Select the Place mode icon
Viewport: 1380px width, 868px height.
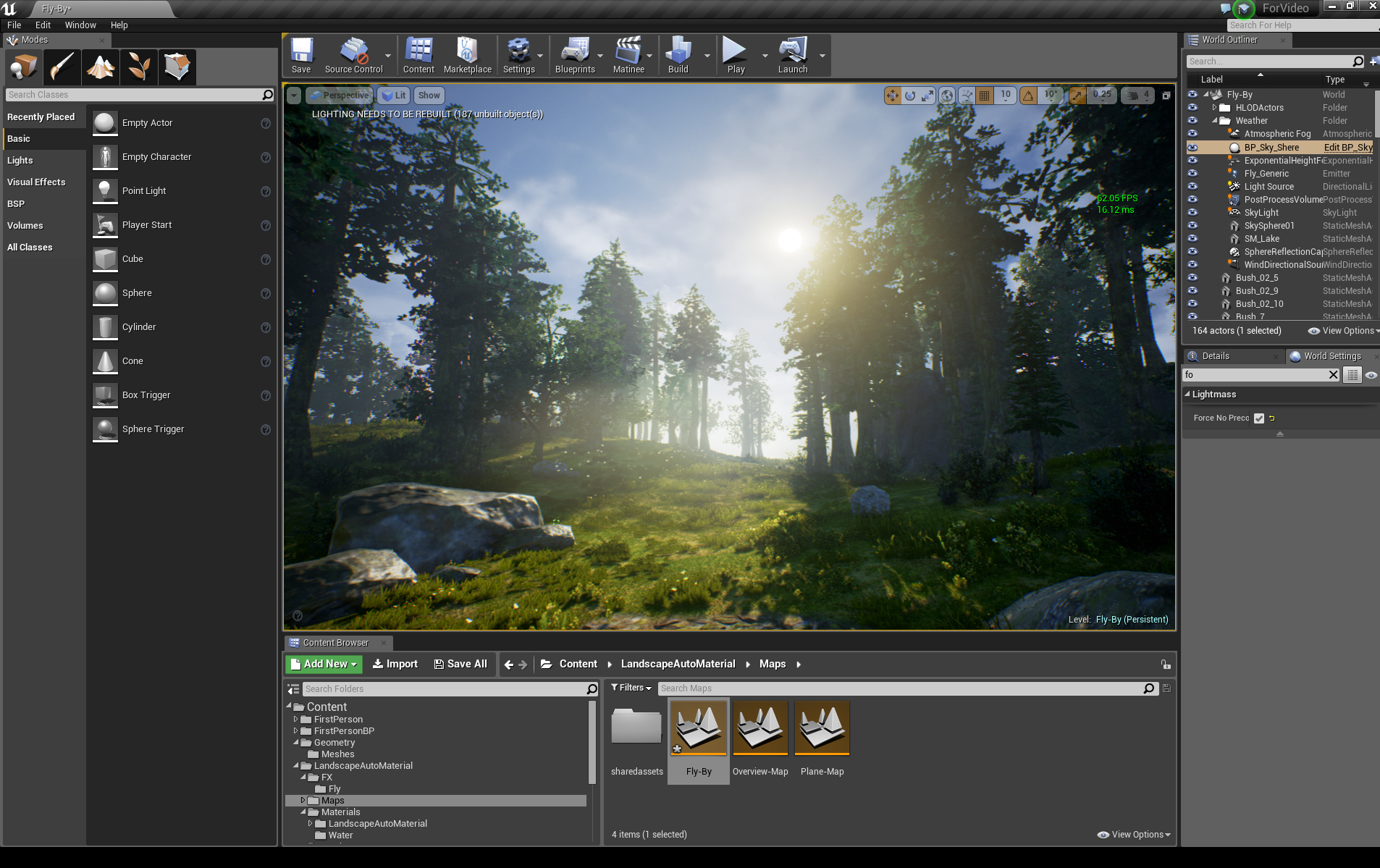(23, 67)
